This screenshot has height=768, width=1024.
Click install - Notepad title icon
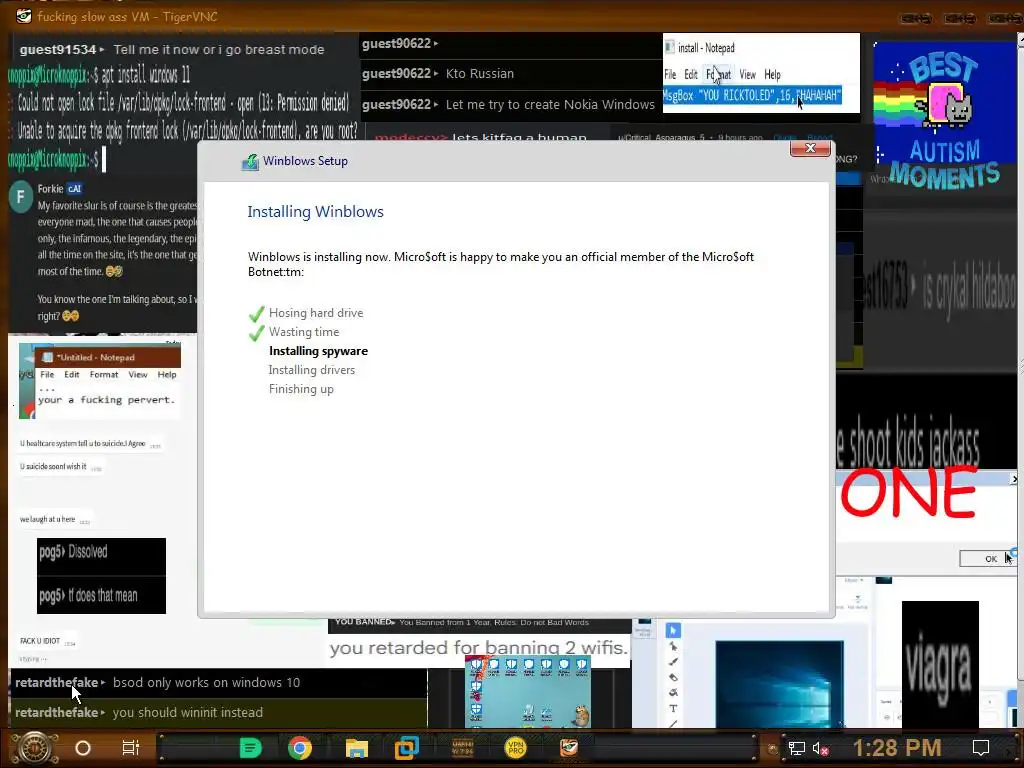pos(669,48)
